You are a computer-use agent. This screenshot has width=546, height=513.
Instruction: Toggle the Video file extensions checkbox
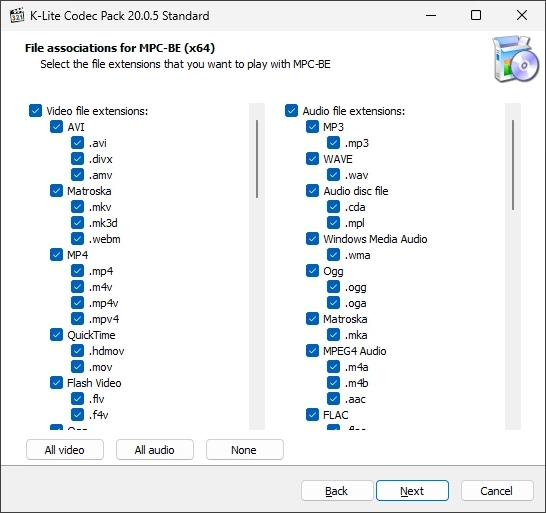36,111
